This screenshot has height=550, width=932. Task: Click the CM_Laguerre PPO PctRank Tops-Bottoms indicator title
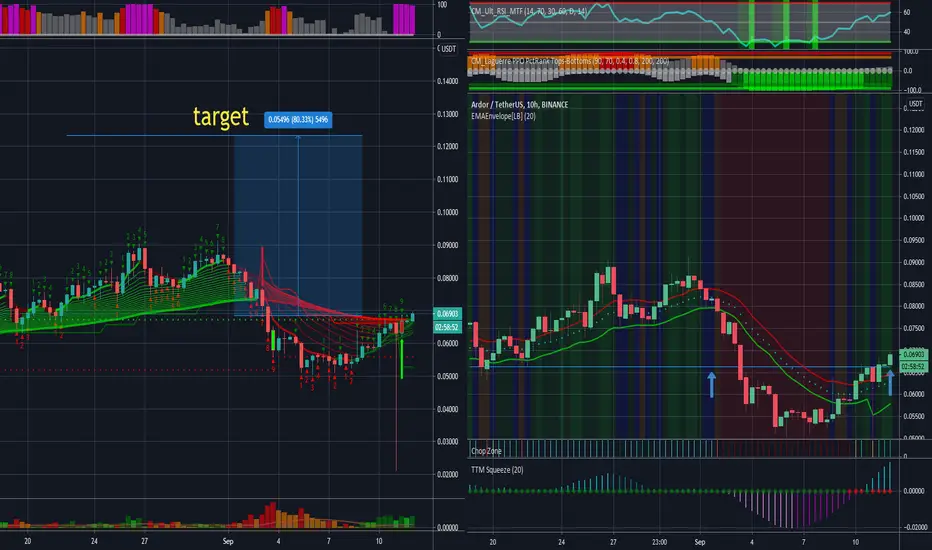coord(570,61)
